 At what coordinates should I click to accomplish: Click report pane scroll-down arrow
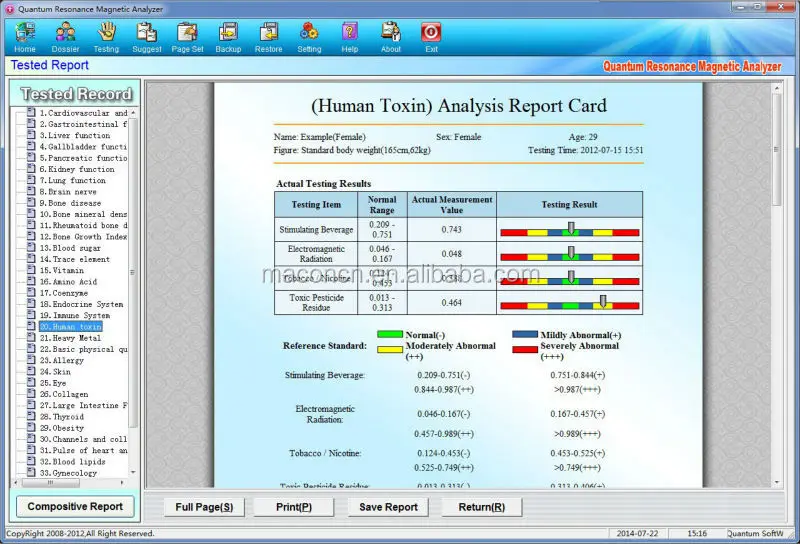[777, 482]
